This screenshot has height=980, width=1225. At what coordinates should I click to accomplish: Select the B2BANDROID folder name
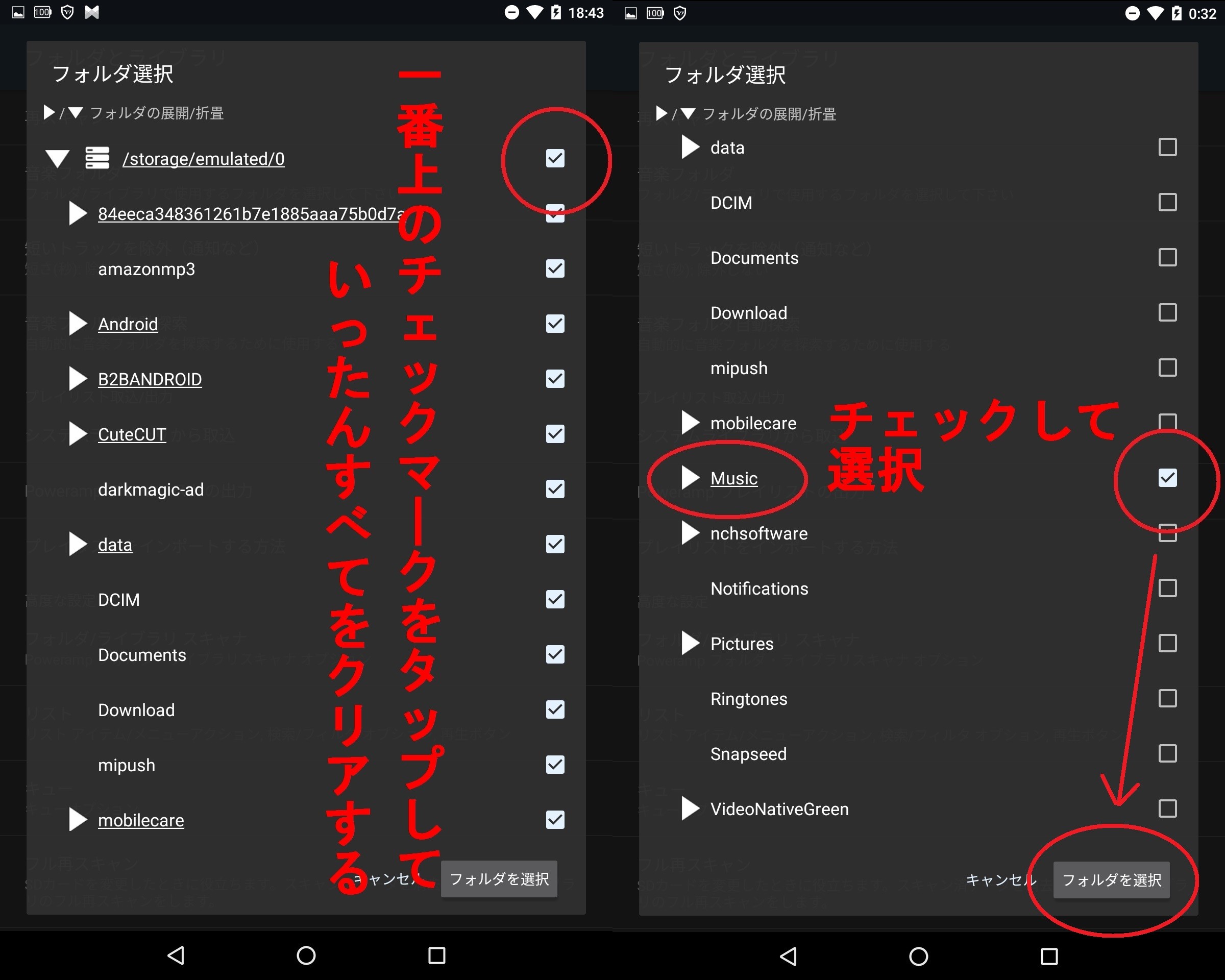pos(150,379)
